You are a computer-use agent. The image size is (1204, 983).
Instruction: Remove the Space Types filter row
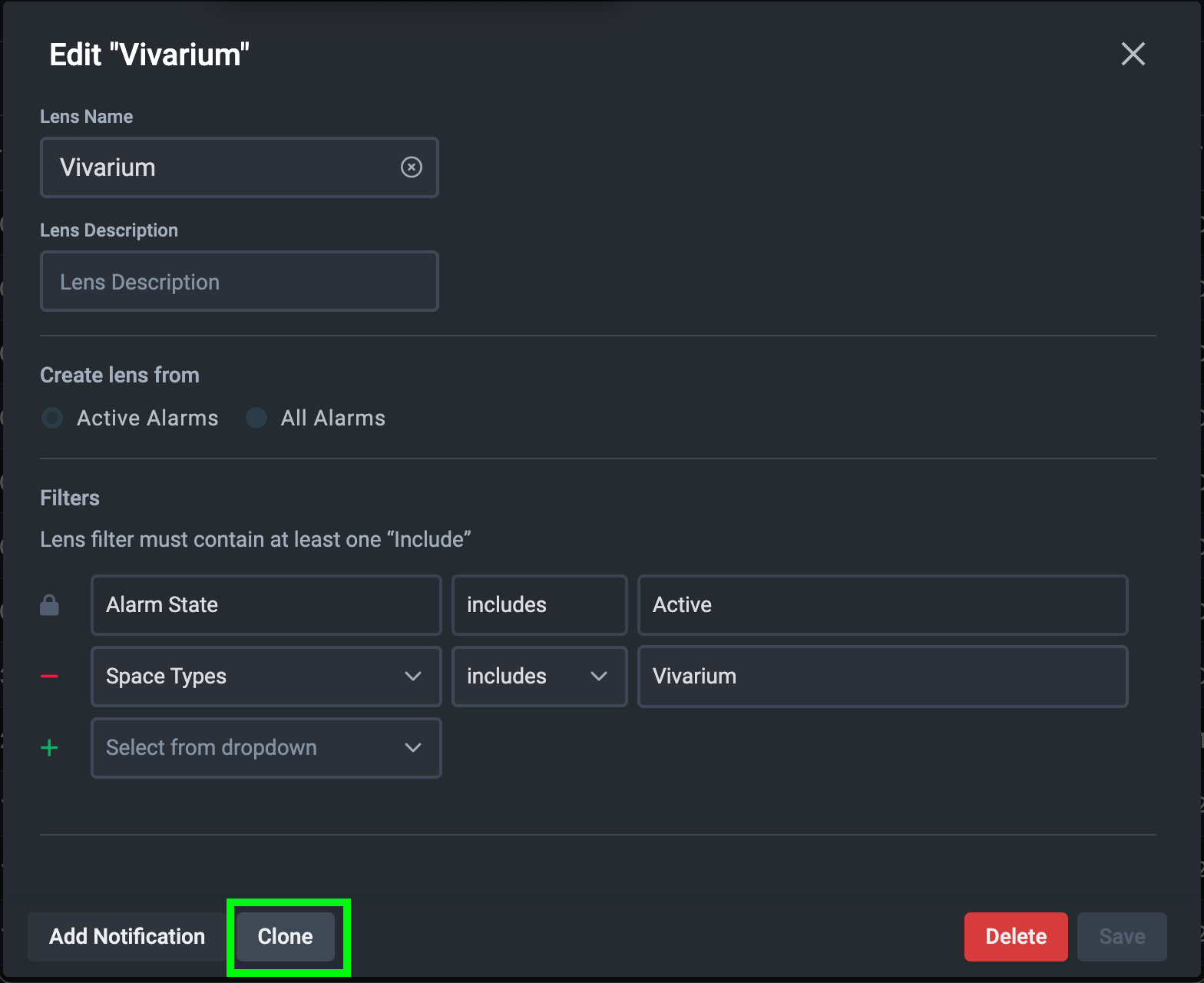click(49, 677)
